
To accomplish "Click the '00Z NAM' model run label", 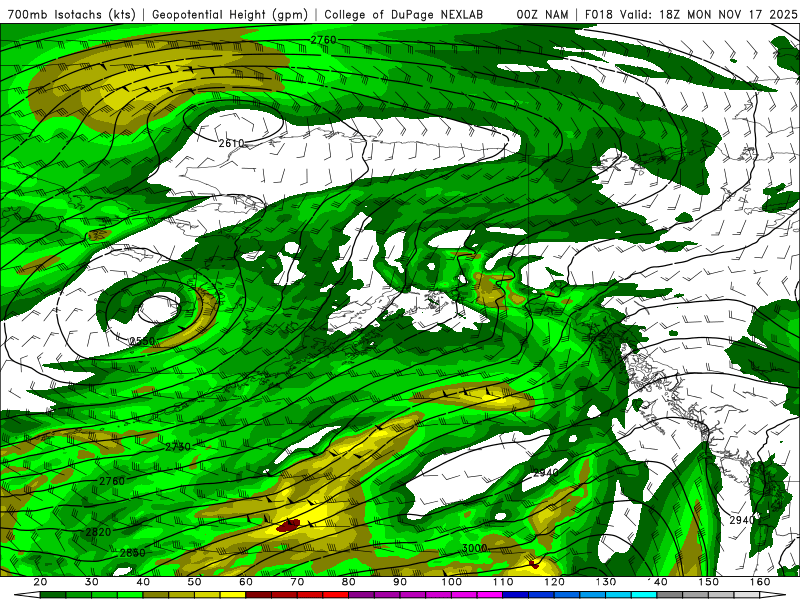I will [542, 15].
